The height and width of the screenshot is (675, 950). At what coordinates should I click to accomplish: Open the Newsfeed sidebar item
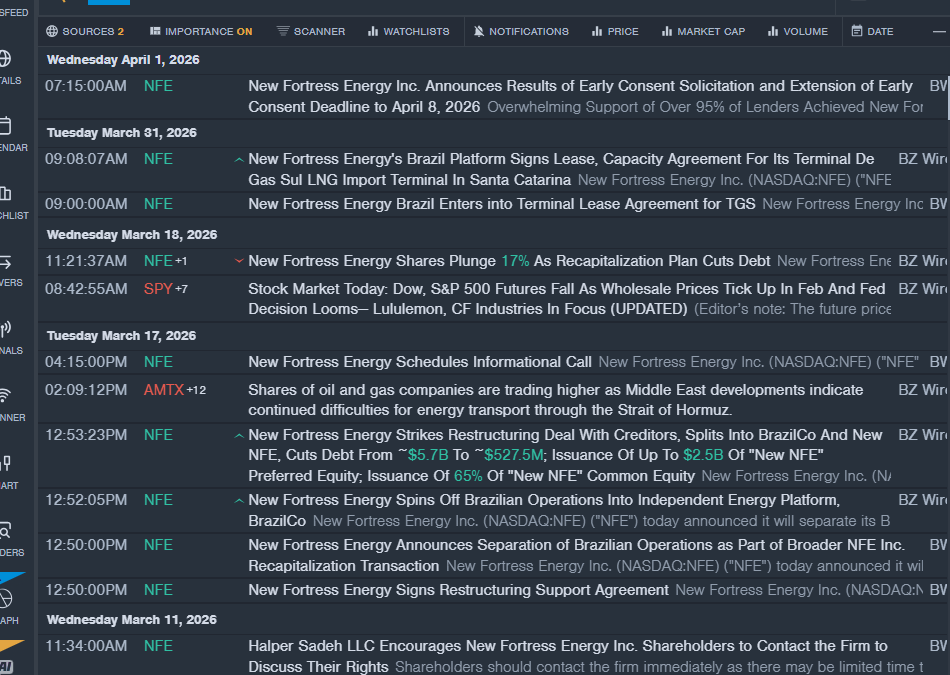(x=14, y=12)
